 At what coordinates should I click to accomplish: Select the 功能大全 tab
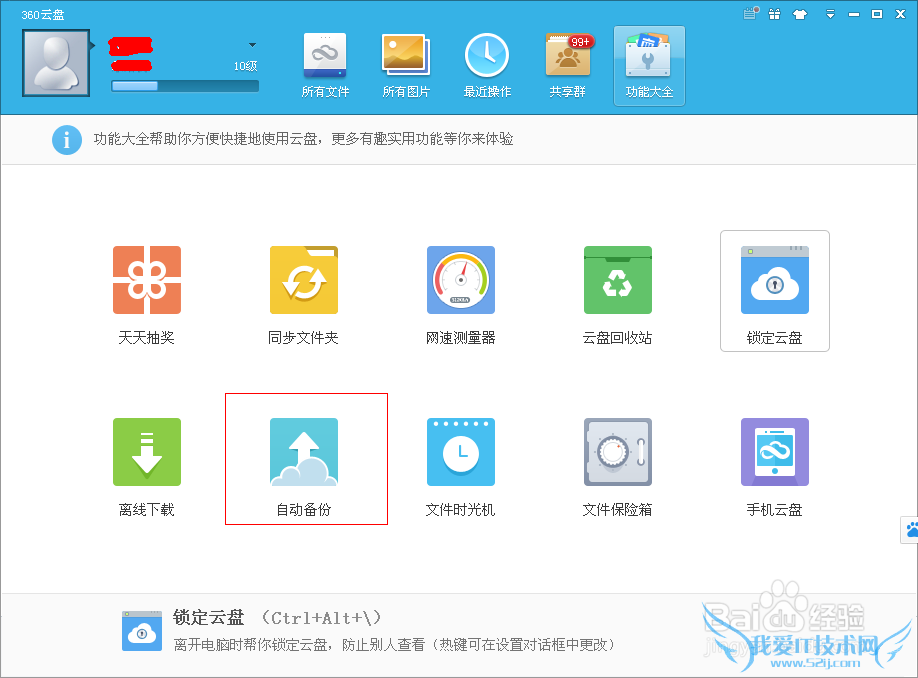point(649,66)
